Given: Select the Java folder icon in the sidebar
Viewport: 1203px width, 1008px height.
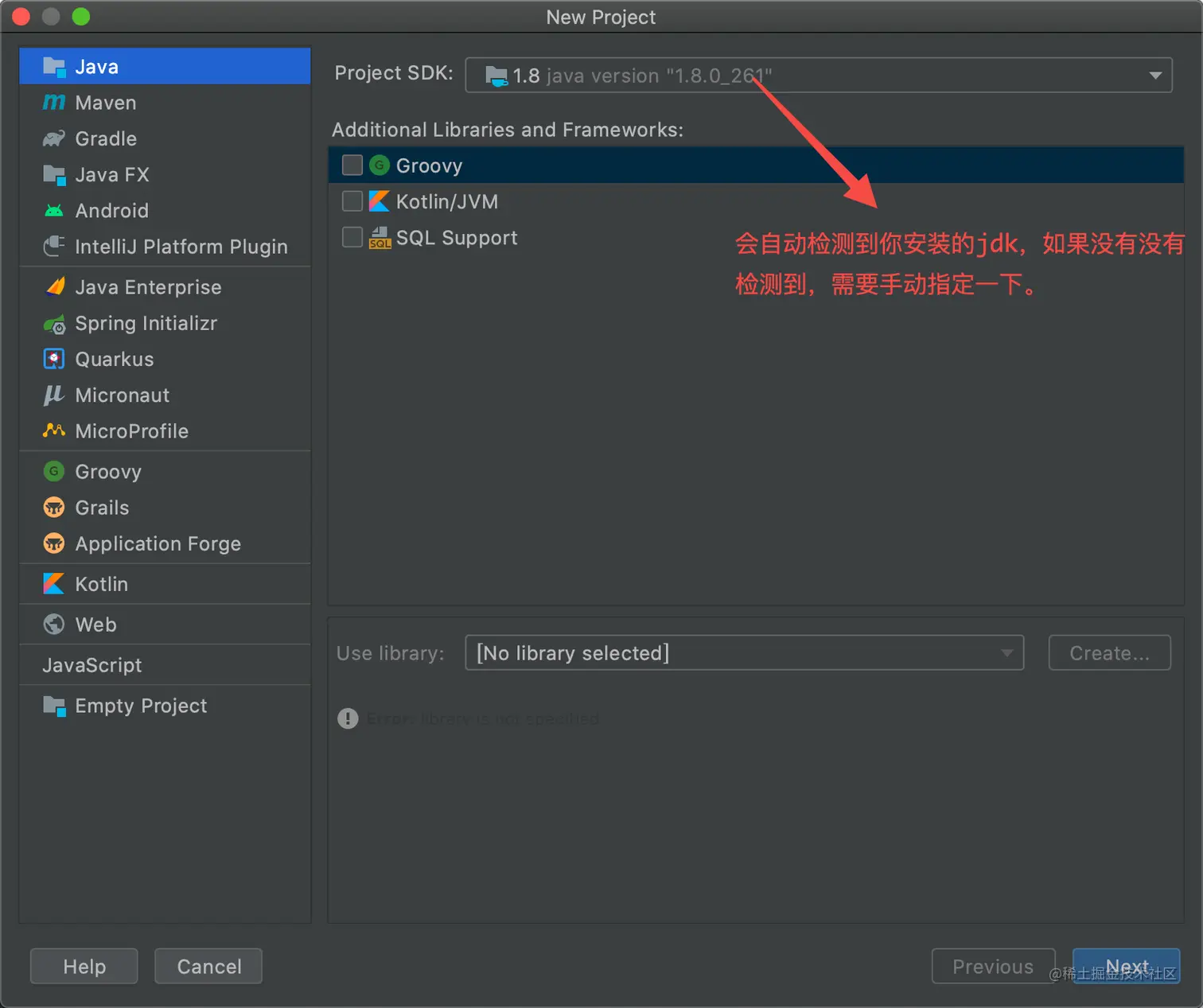Looking at the screenshot, I should point(54,66).
